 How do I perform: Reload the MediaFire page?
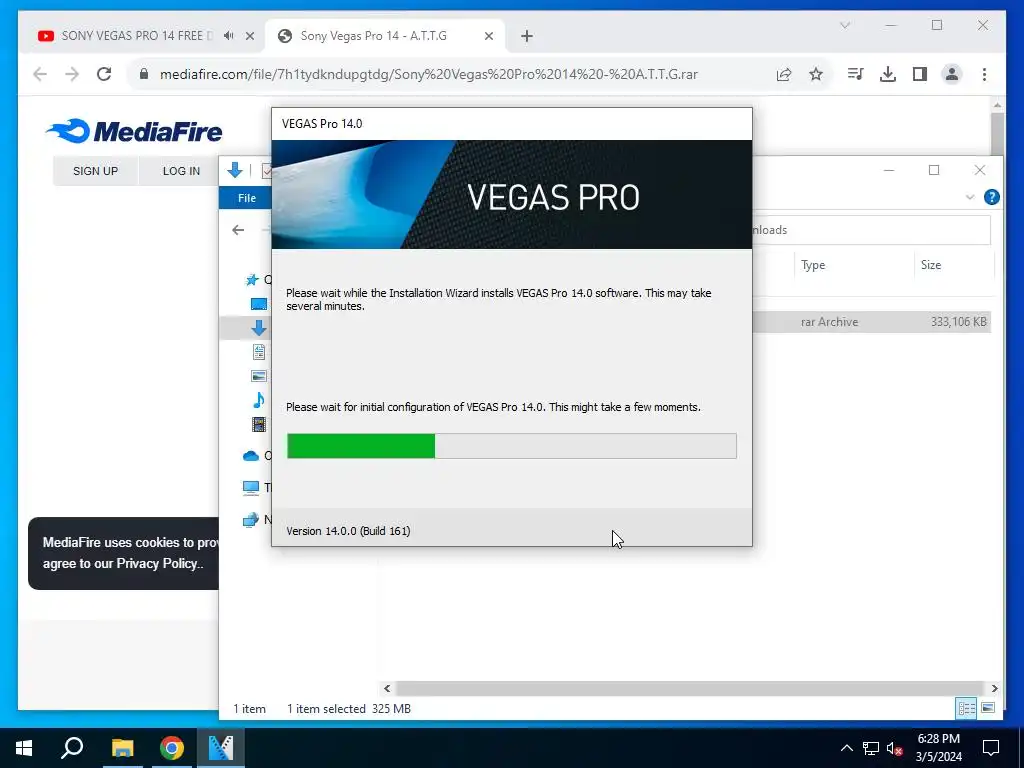pyautogui.click(x=104, y=74)
